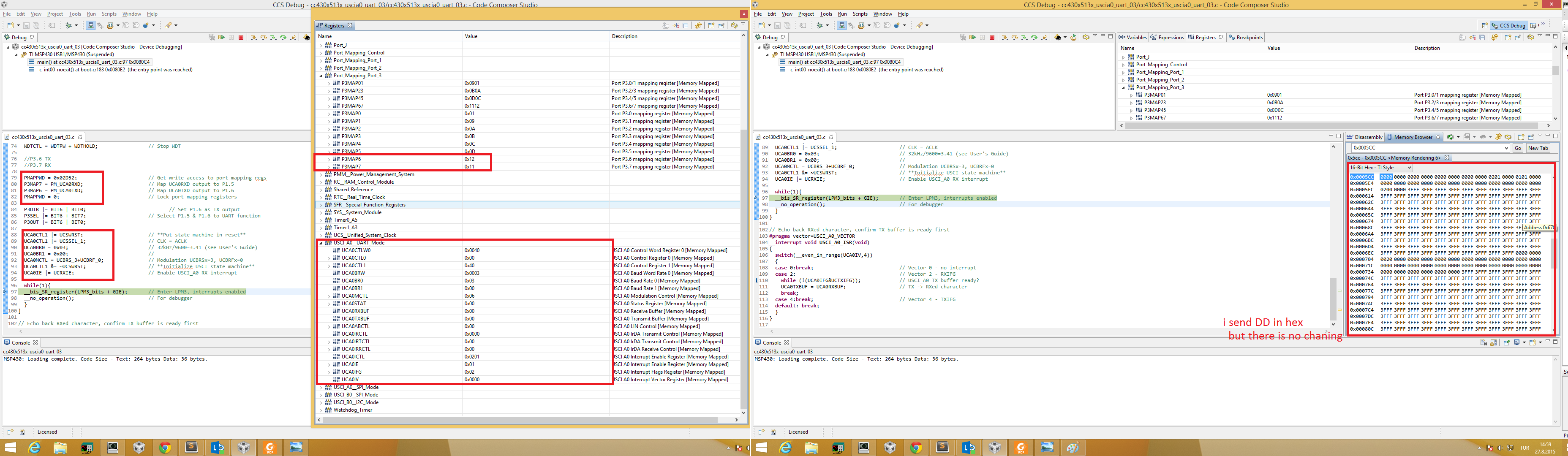Viewport: 1568px width, 456px height.
Task: Click Terminate in right window's Debug view
Action: [x=992, y=37]
